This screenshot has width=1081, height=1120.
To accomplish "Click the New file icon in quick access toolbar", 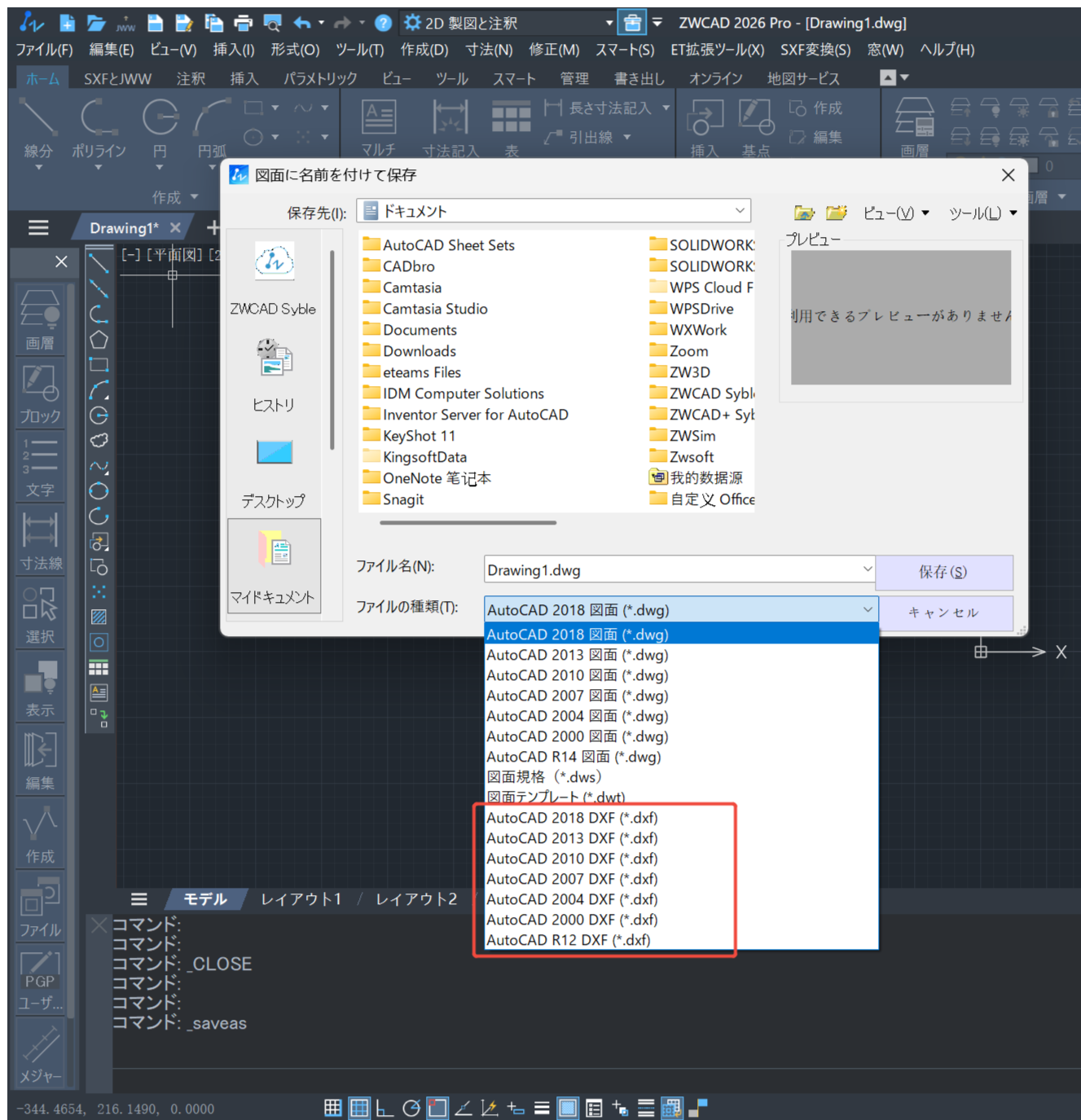I will 67,23.
